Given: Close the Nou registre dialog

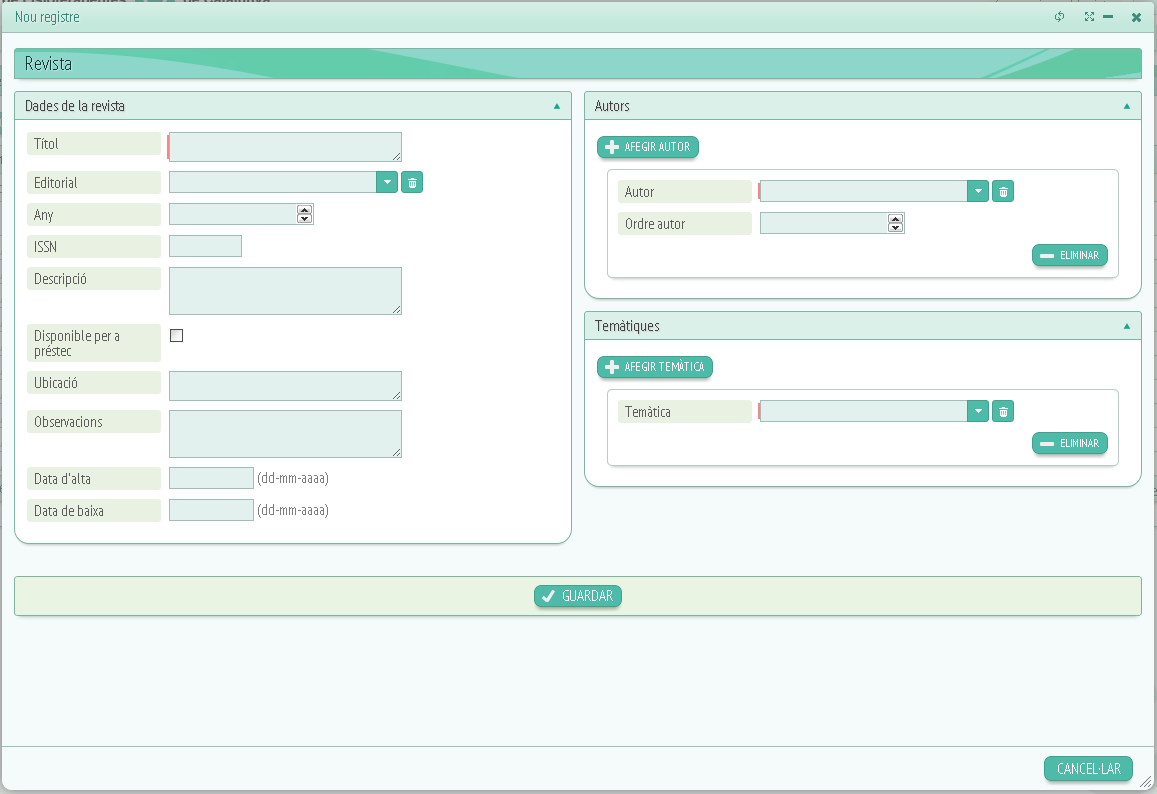Looking at the screenshot, I should point(1136,17).
